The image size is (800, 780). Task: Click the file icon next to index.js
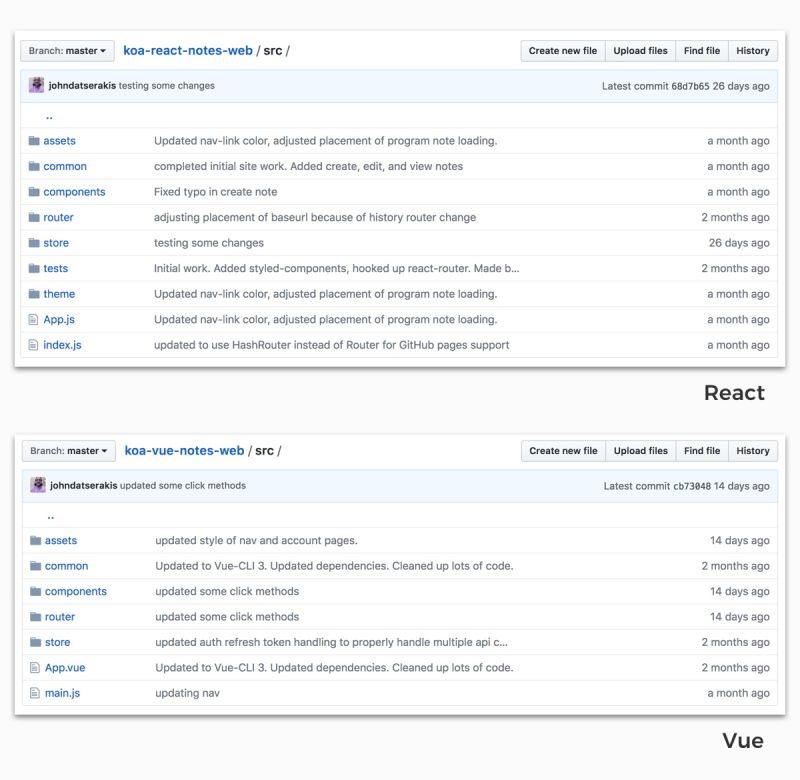point(36,345)
